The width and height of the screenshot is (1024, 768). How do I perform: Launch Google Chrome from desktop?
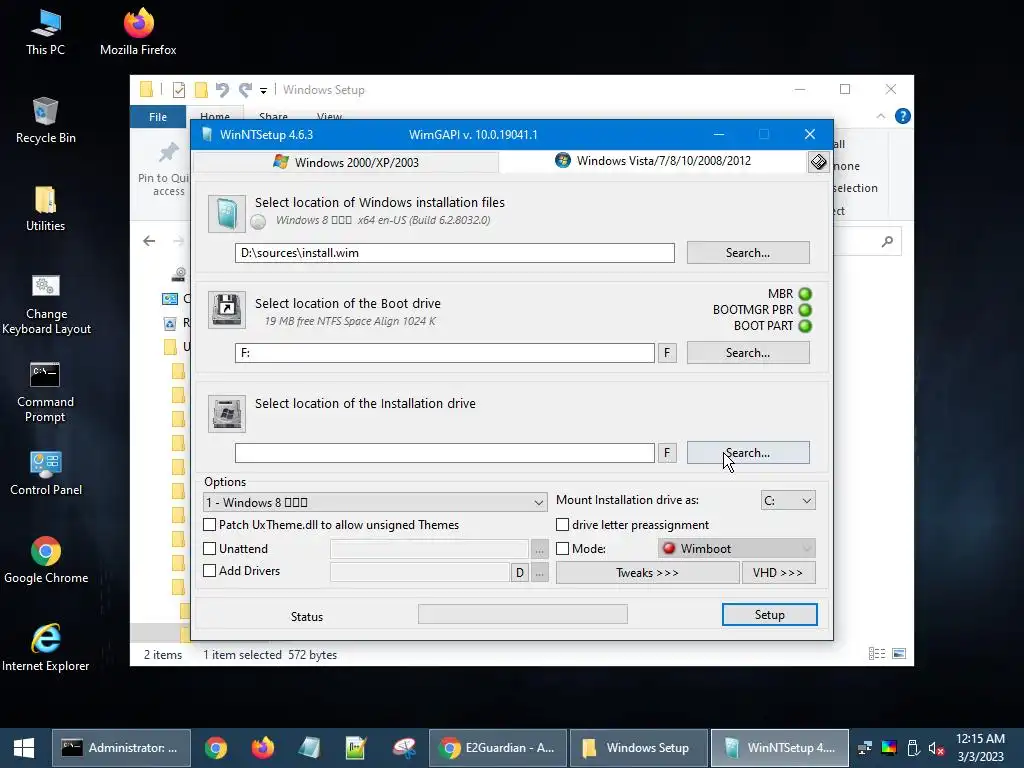pos(46,560)
